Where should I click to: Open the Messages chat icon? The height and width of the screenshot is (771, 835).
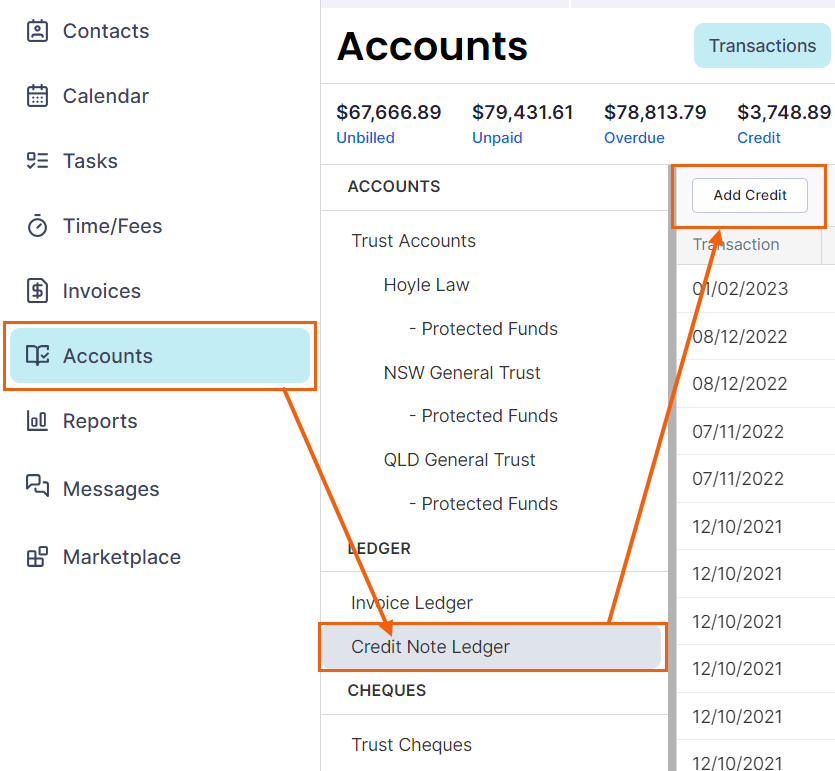click(x=37, y=486)
